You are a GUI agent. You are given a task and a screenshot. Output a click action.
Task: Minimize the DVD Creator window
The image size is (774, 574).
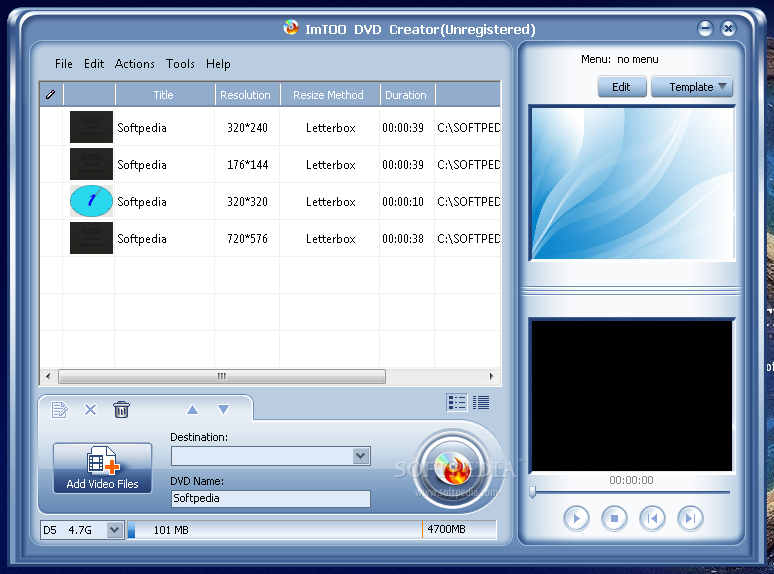(x=705, y=28)
